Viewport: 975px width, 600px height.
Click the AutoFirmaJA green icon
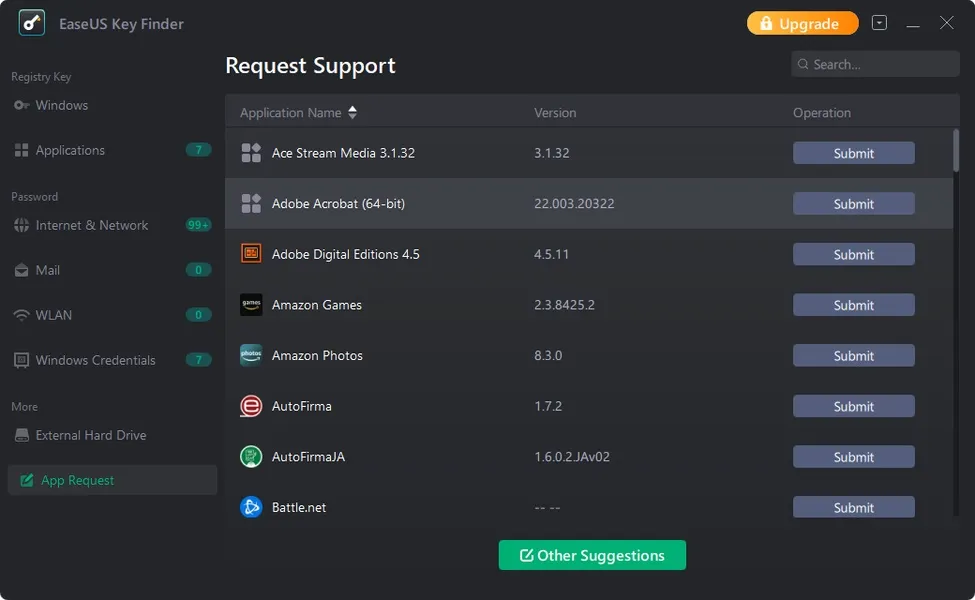click(x=251, y=457)
